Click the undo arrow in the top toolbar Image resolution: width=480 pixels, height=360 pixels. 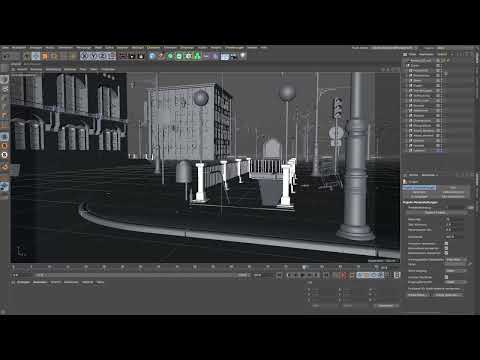[x=6, y=56]
